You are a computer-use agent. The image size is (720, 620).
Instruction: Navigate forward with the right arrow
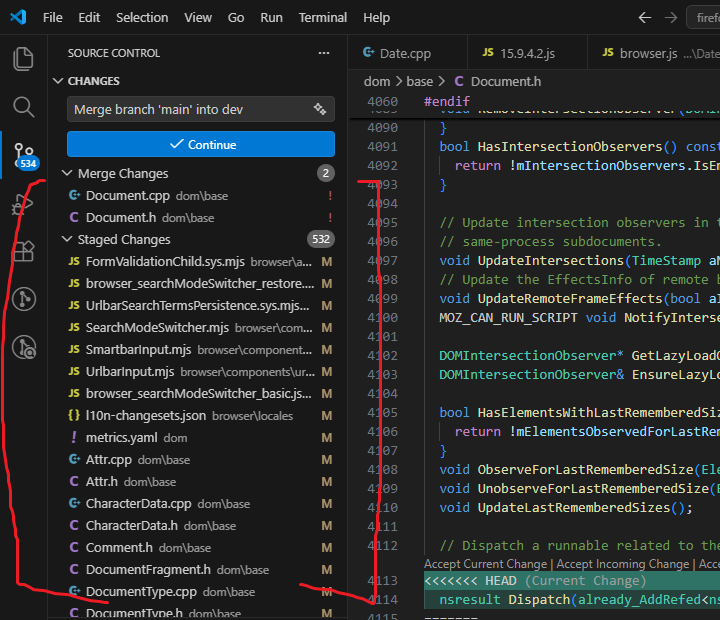(671, 17)
